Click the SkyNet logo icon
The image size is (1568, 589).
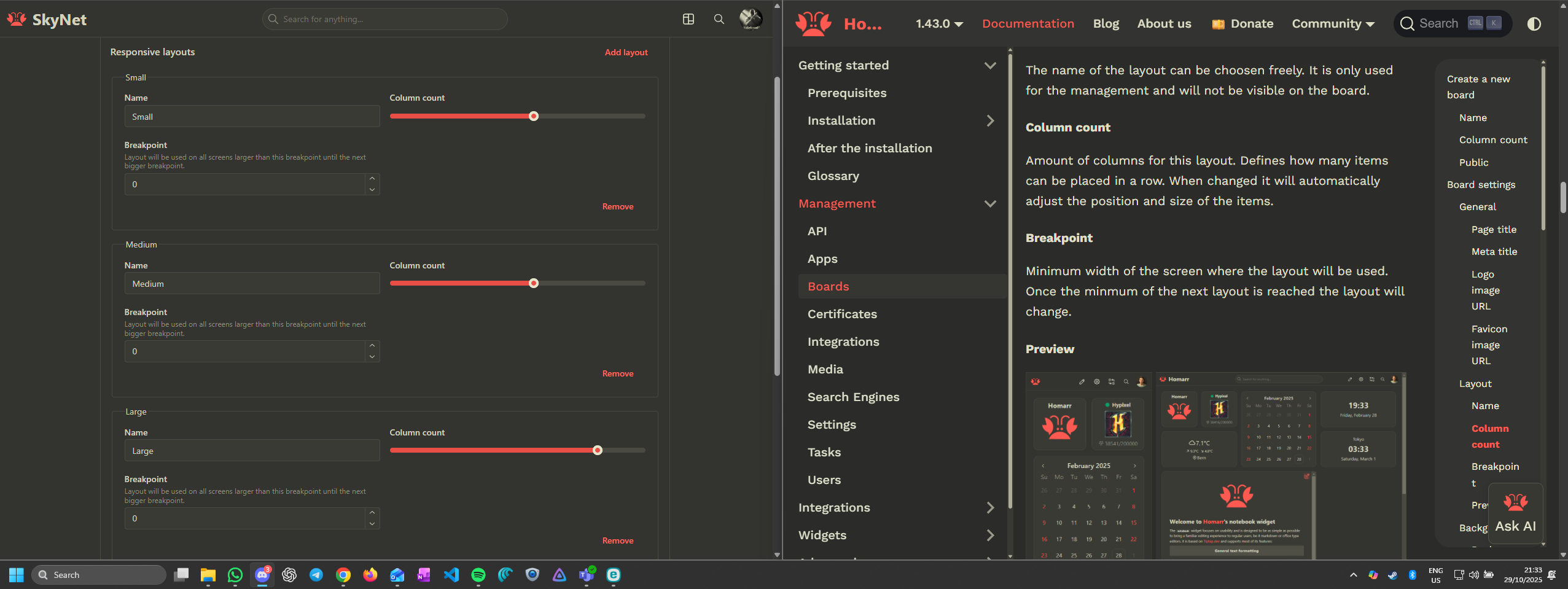click(x=17, y=20)
